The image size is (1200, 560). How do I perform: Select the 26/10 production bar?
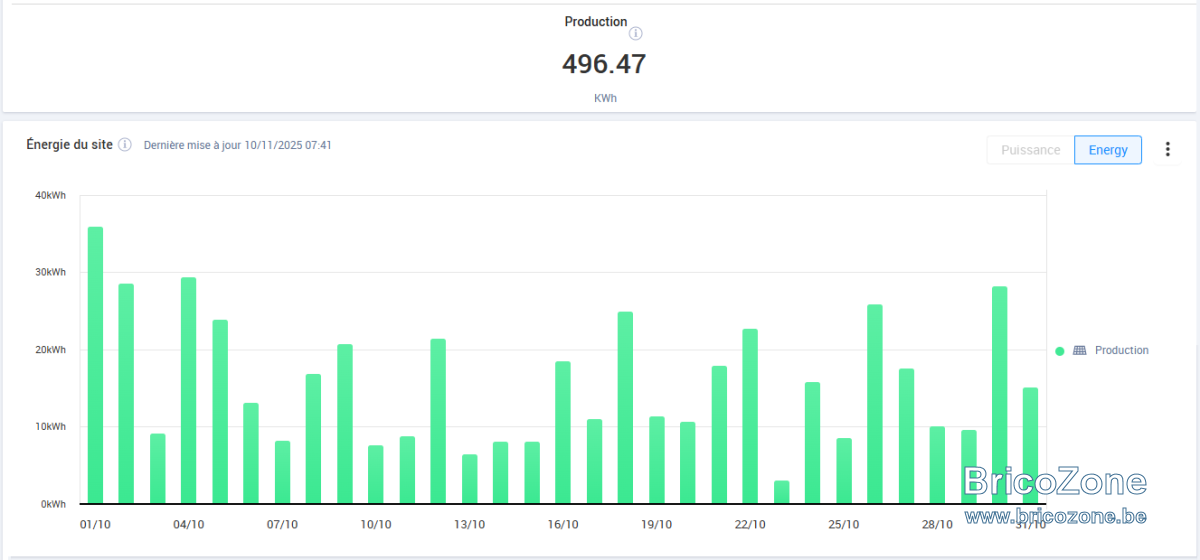(875, 404)
